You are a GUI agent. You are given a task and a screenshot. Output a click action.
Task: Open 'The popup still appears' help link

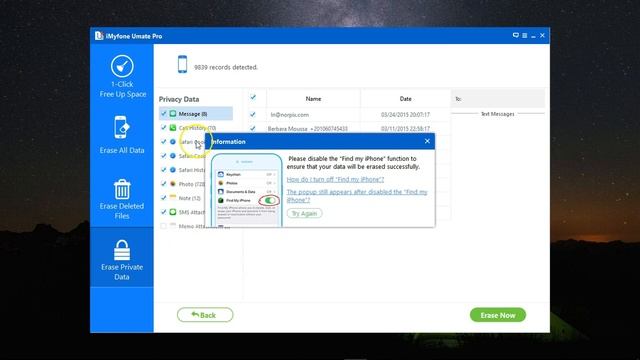(x=357, y=196)
